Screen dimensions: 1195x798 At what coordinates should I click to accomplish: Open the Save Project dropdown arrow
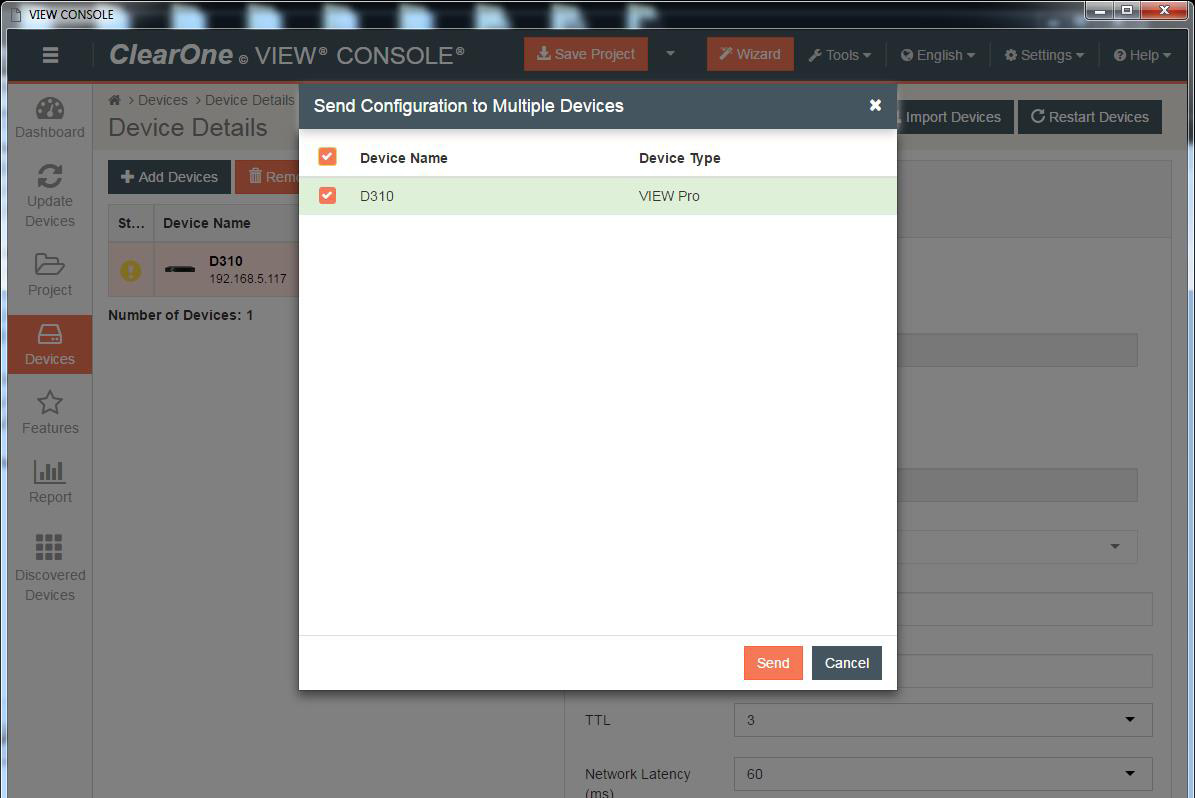[x=671, y=54]
